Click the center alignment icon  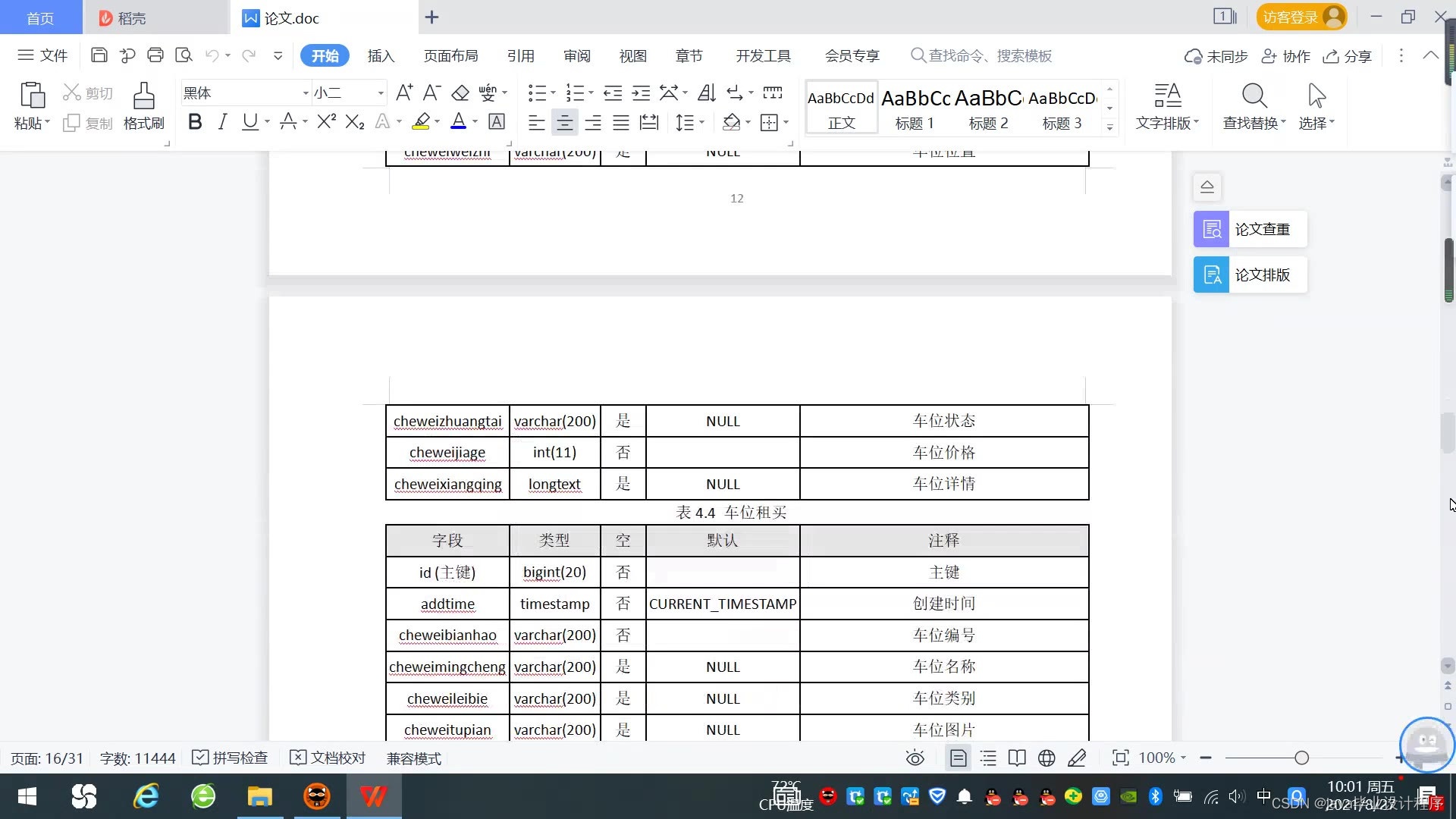click(564, 122)
